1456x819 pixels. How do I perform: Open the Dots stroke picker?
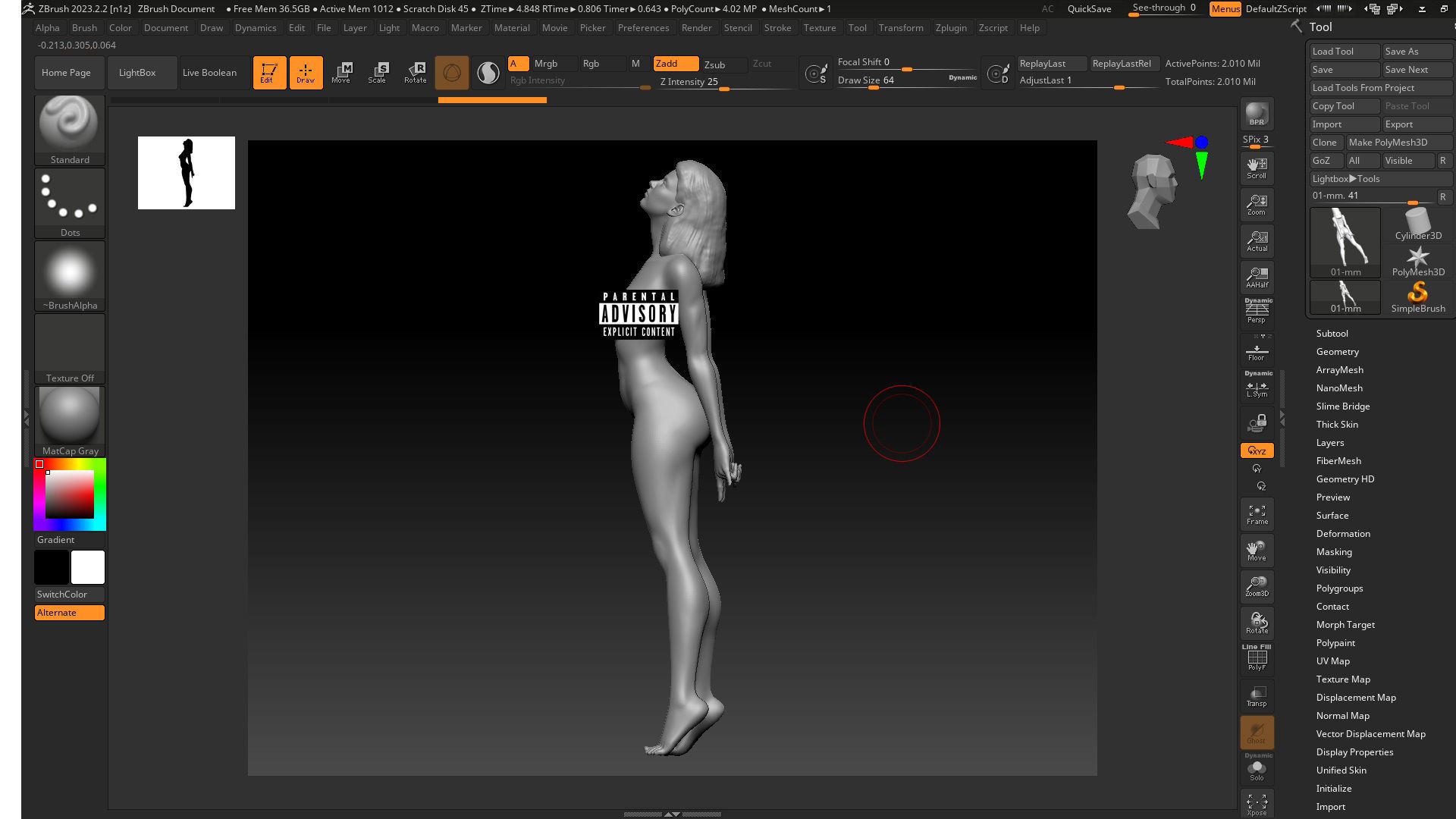click(70, 202)
